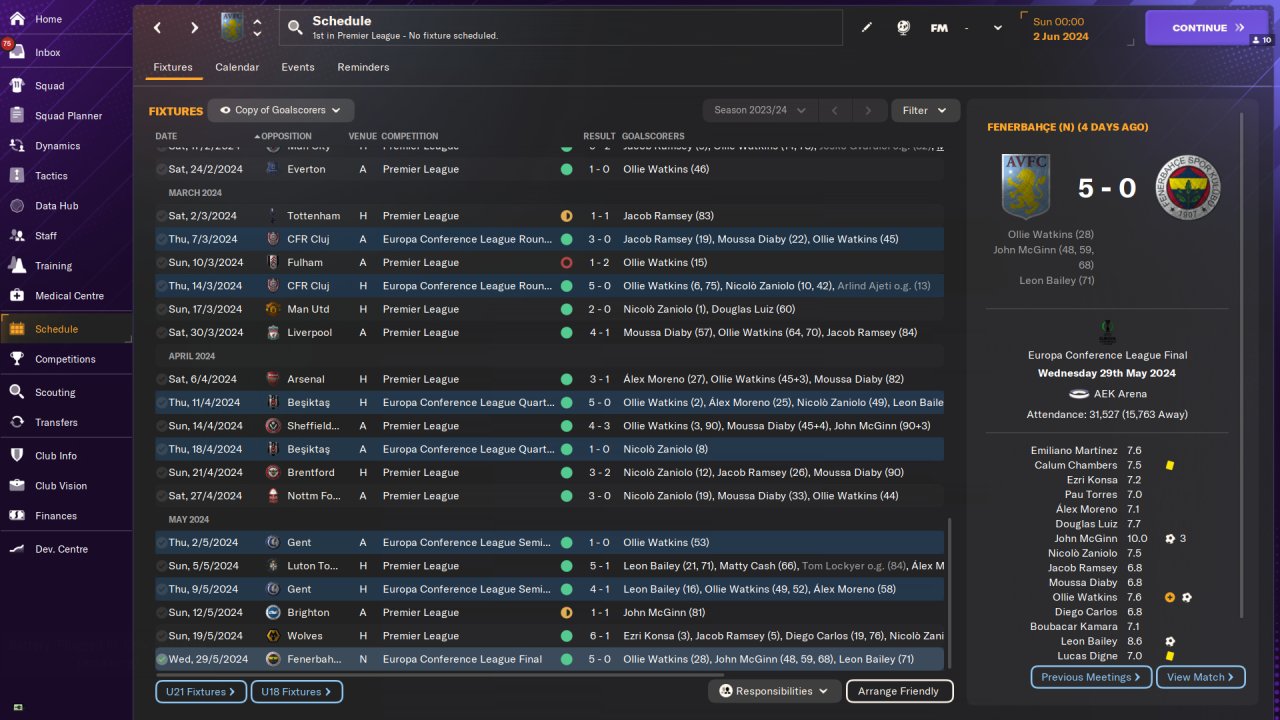Open the dropdown chevron next to FM
This screenshot has width=1280, height=720.
pos(997,28)
